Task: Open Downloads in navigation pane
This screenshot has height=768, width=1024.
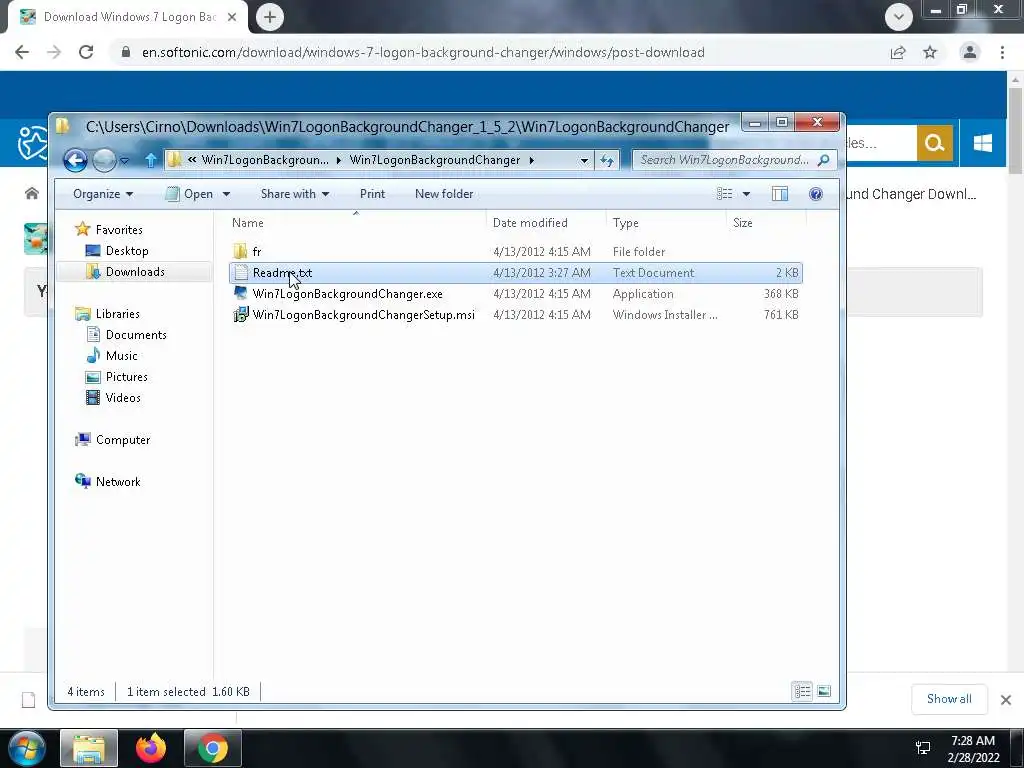Action: pos(135,272)
